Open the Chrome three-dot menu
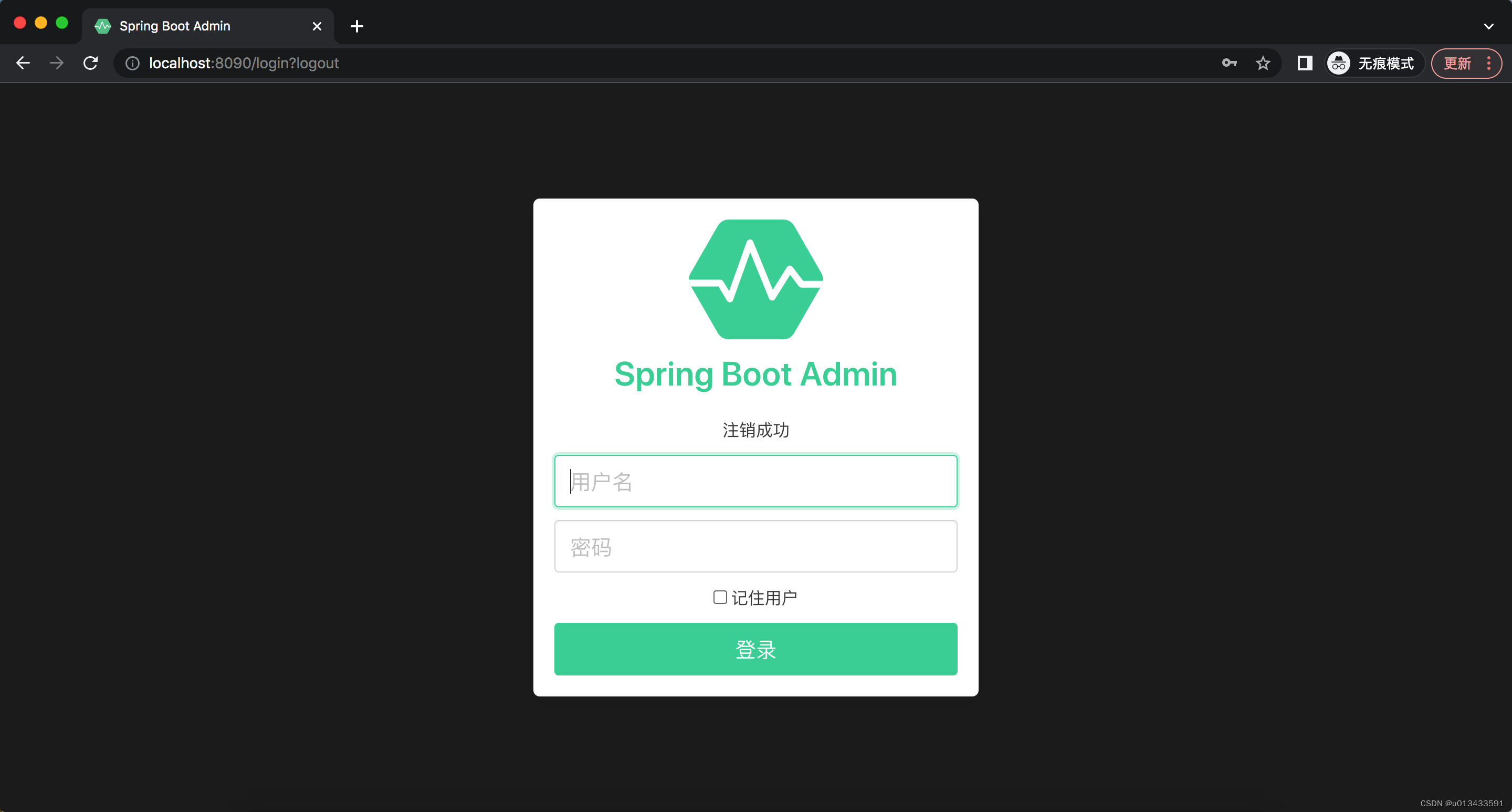 (1489, 63)
